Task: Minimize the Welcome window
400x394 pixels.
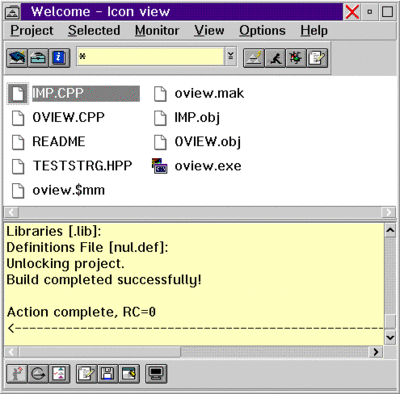Action: pyautogui.click(x=370, y=12)
